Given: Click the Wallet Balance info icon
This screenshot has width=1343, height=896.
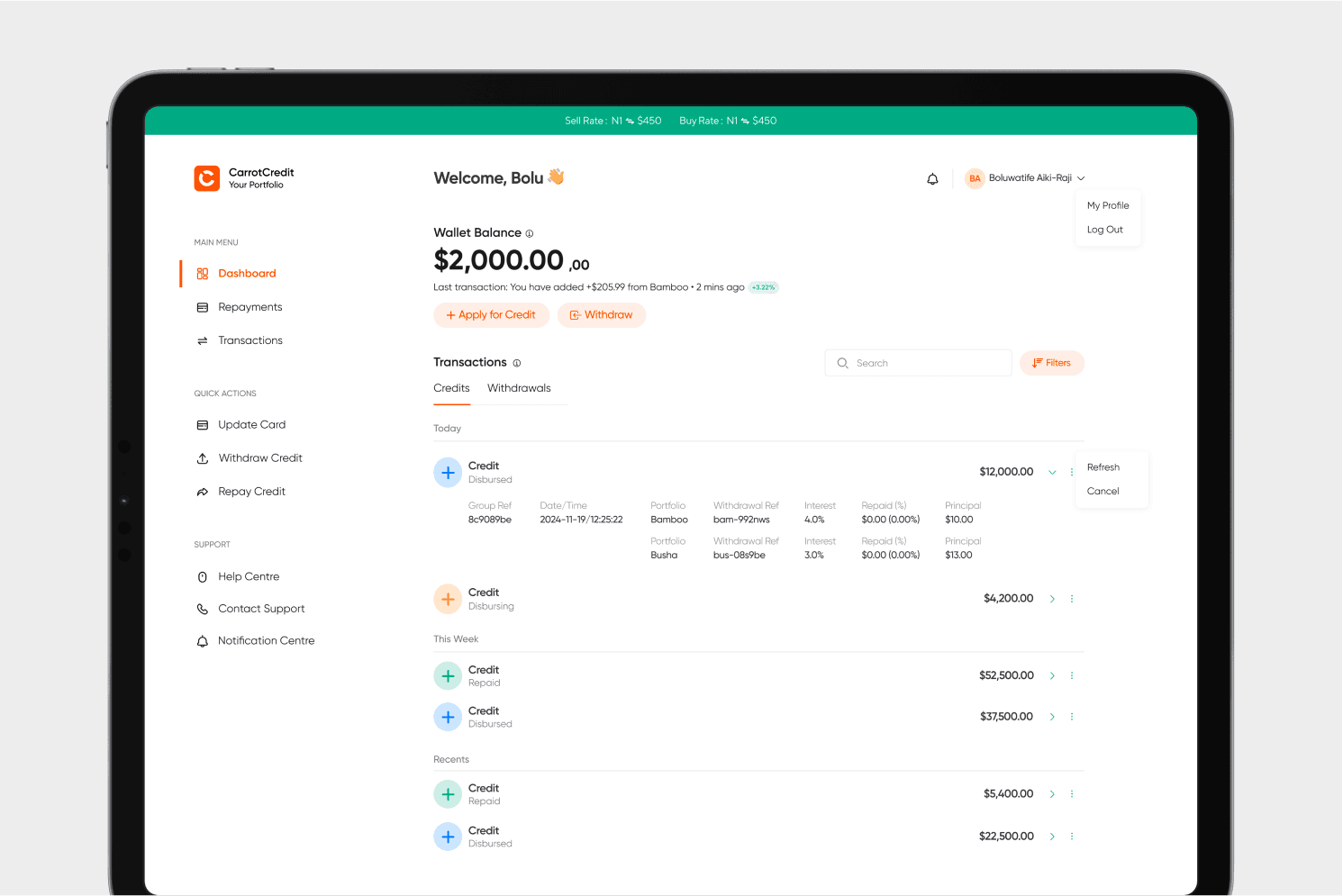Looking at the screenshot, I should (x=530, y=233).
